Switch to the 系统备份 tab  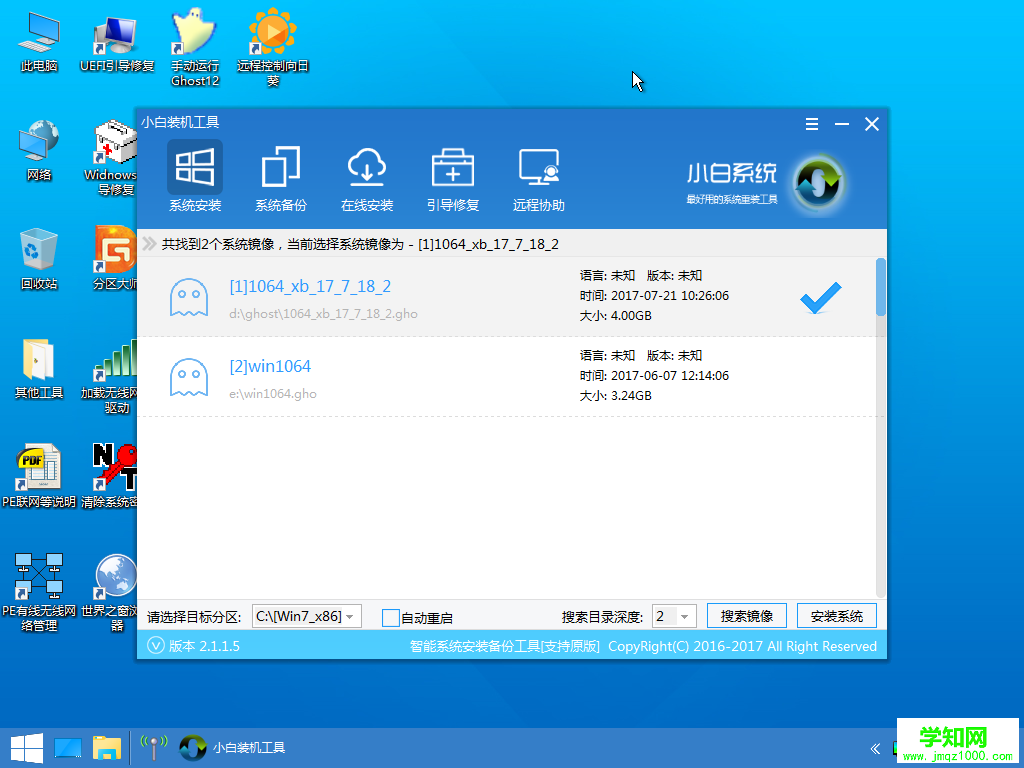tap(280, 179)
